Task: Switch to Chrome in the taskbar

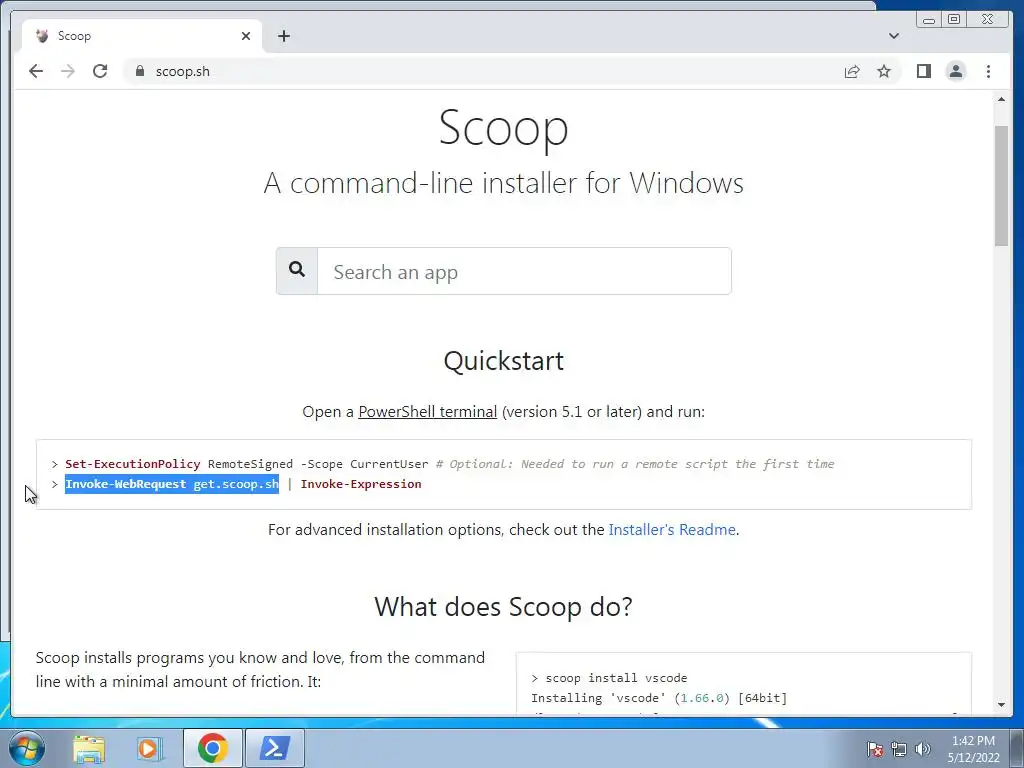Action: pos(213,748)
